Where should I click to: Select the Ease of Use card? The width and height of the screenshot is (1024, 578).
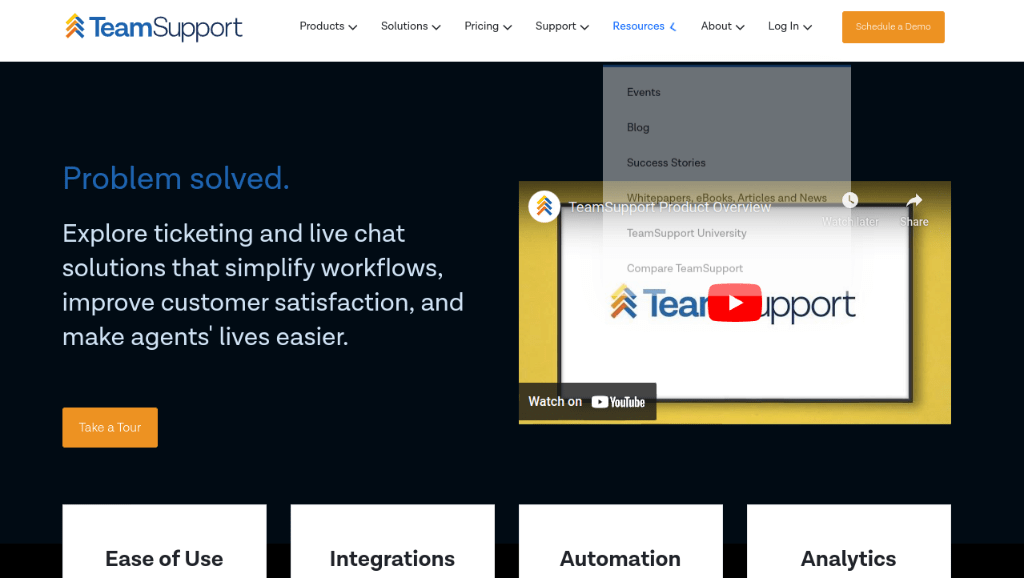click(164, 541)
